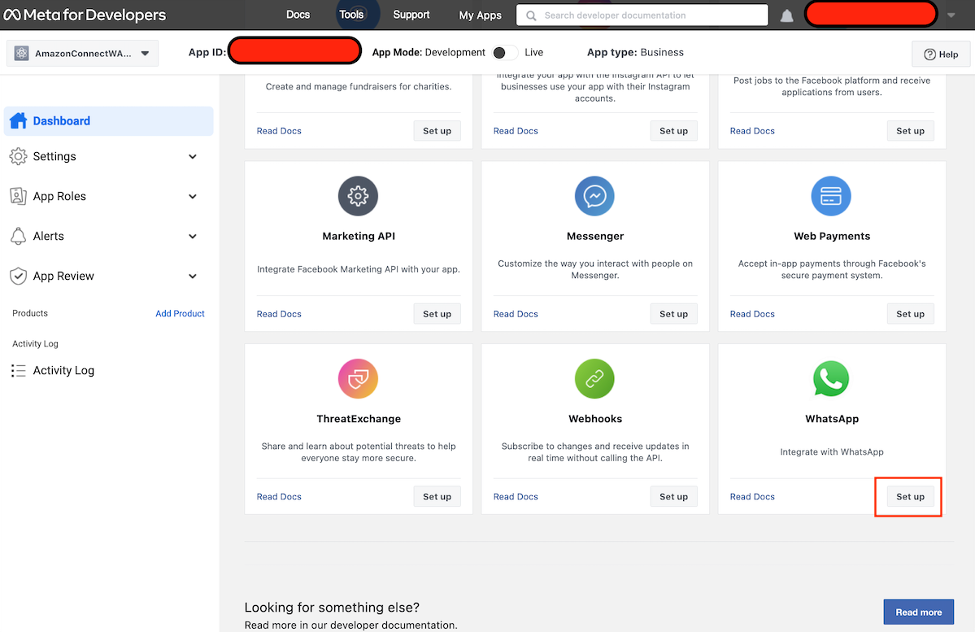This screenshot has height=633, width=977.
Task: Set up the Instagram API product
Action: [674, 131]
